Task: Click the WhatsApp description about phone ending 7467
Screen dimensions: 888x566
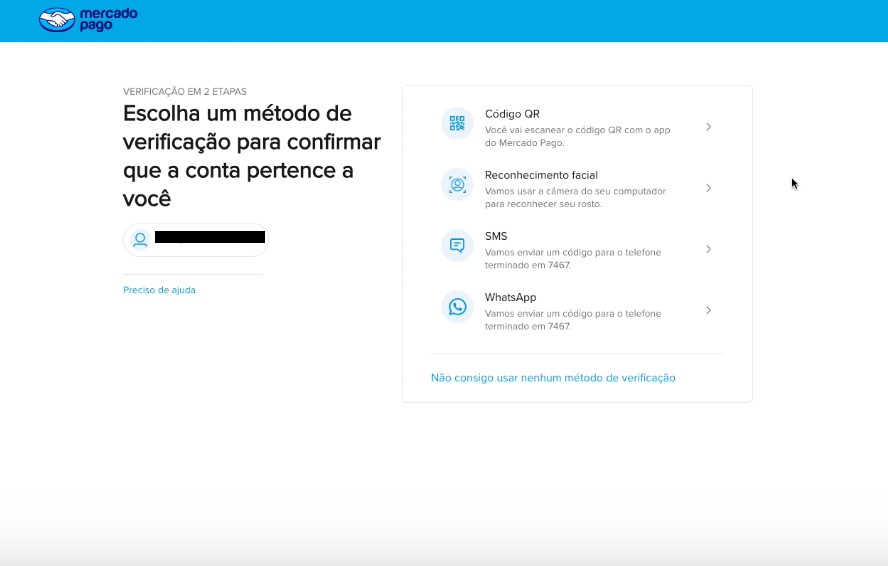Action: (573, 320)
